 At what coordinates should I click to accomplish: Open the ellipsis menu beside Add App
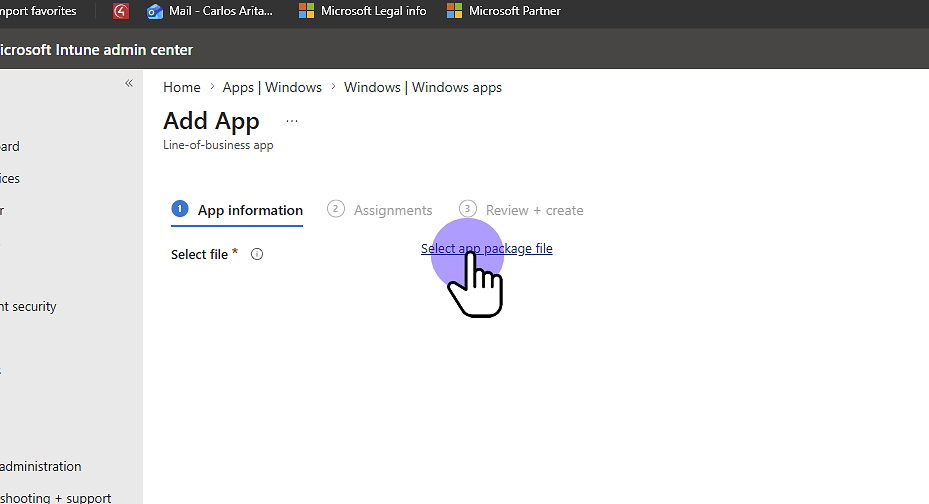coord(291,121)
